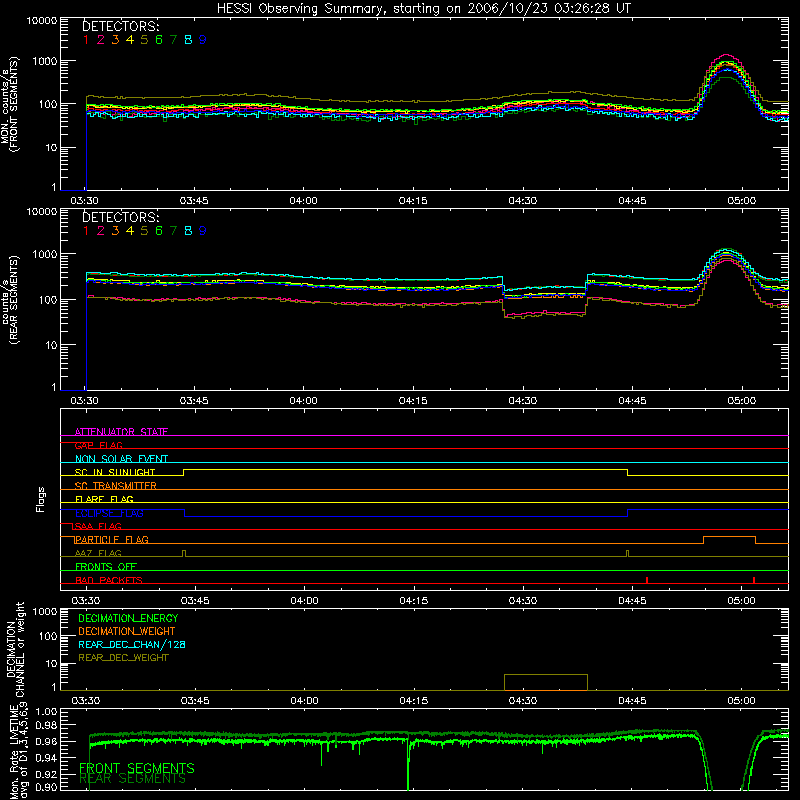Click 04:30 tick label under front segments plot
Screen dimensions: 800x800
522,201
